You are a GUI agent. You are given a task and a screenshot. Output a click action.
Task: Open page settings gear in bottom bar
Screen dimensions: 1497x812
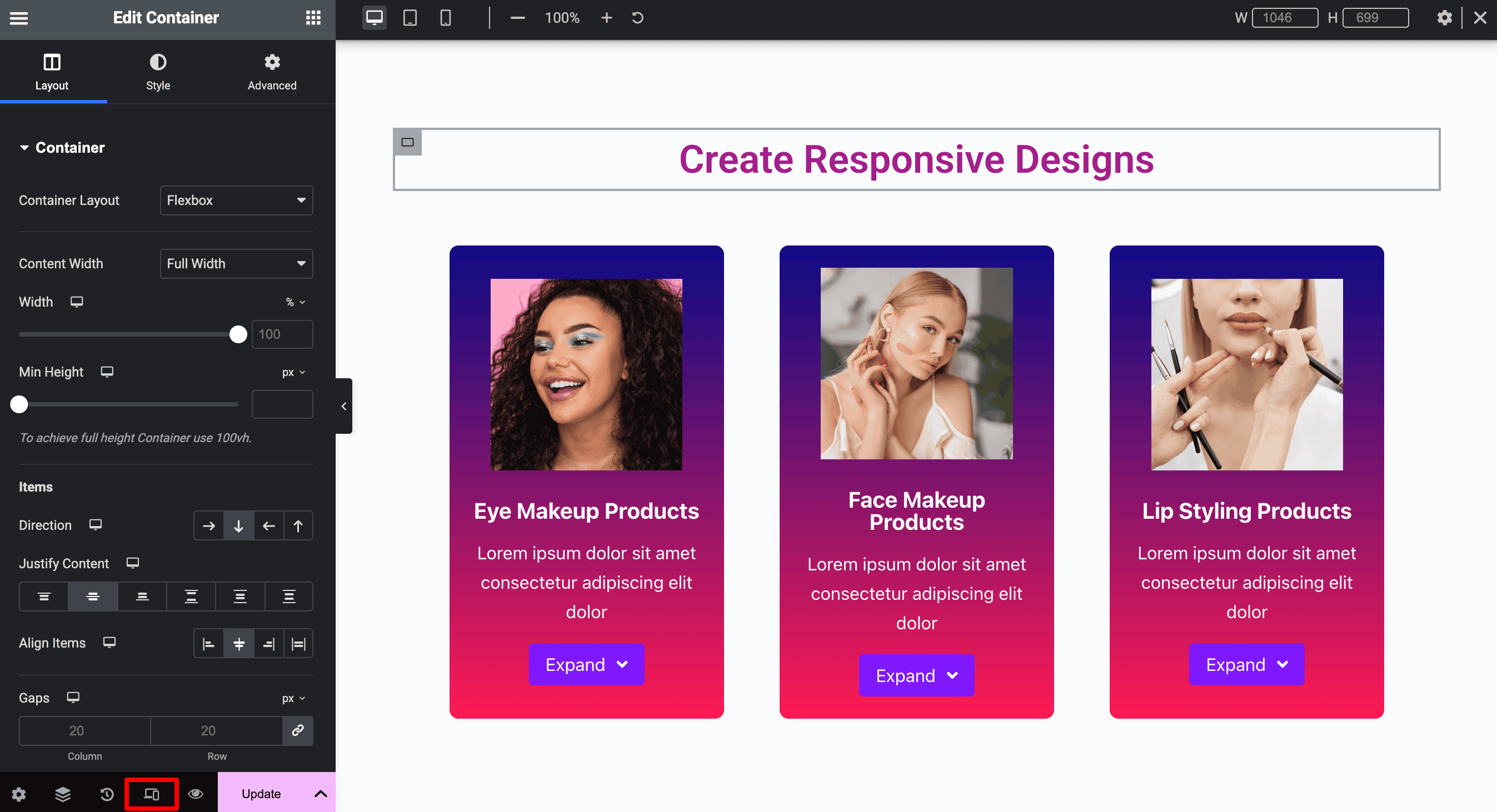[18, 794]
